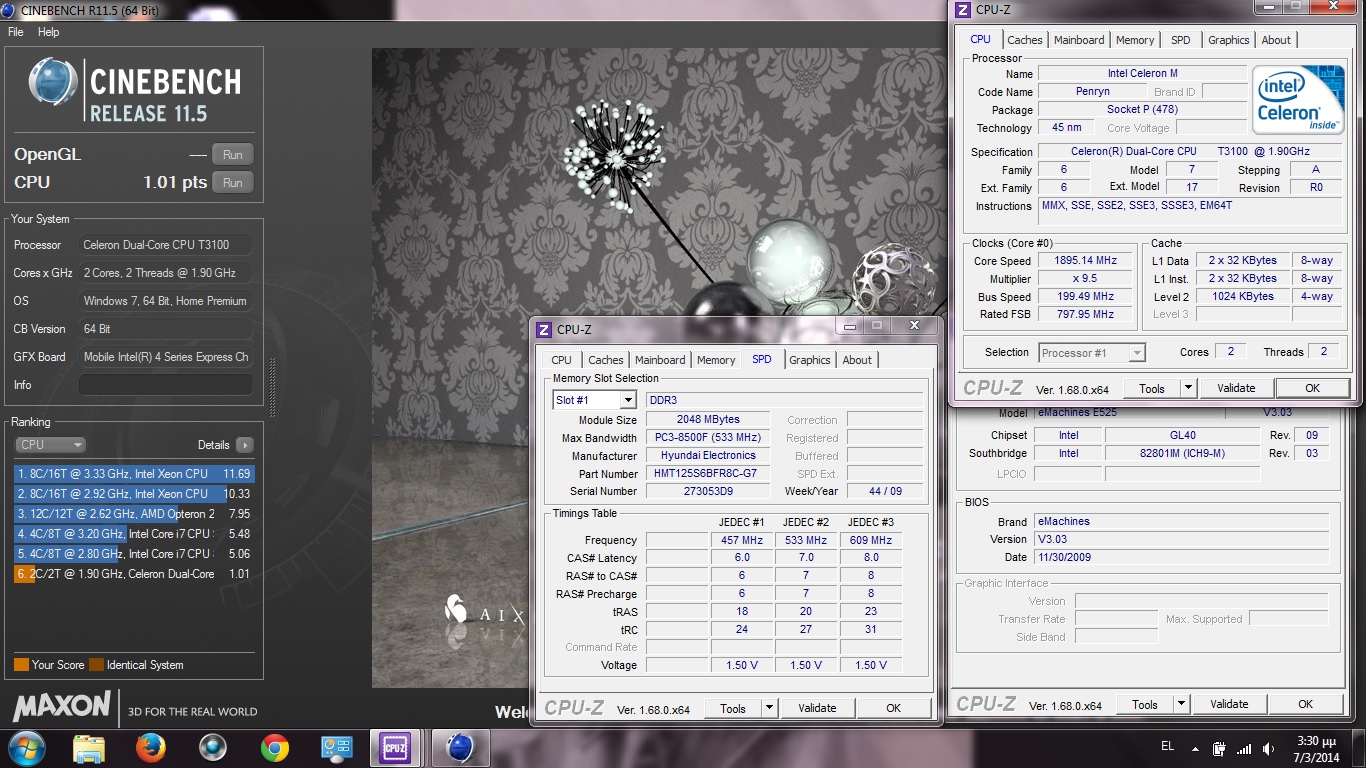Click Validate in CPU-Z SPD window
The image size is (1366, 768).
[817, 708]
